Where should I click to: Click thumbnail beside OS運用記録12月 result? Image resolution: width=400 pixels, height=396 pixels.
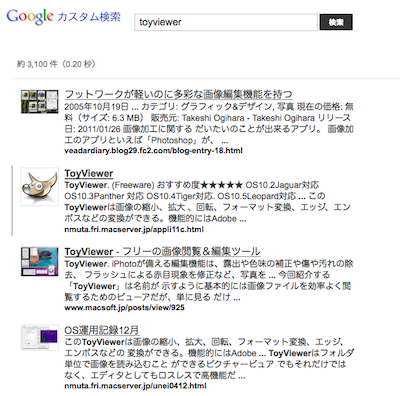tap(39, 337)
